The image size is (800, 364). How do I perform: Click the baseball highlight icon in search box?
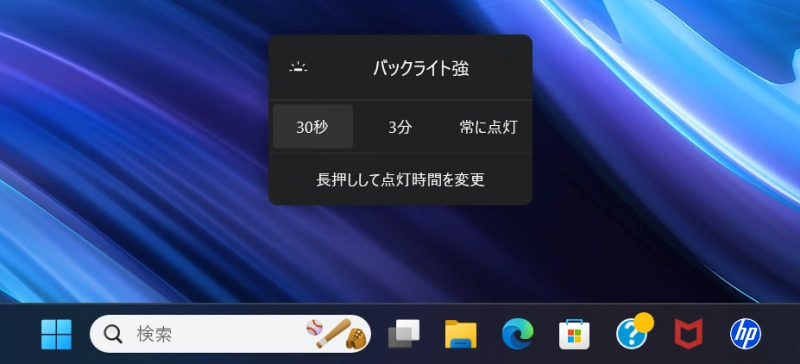tap(337, 334)
